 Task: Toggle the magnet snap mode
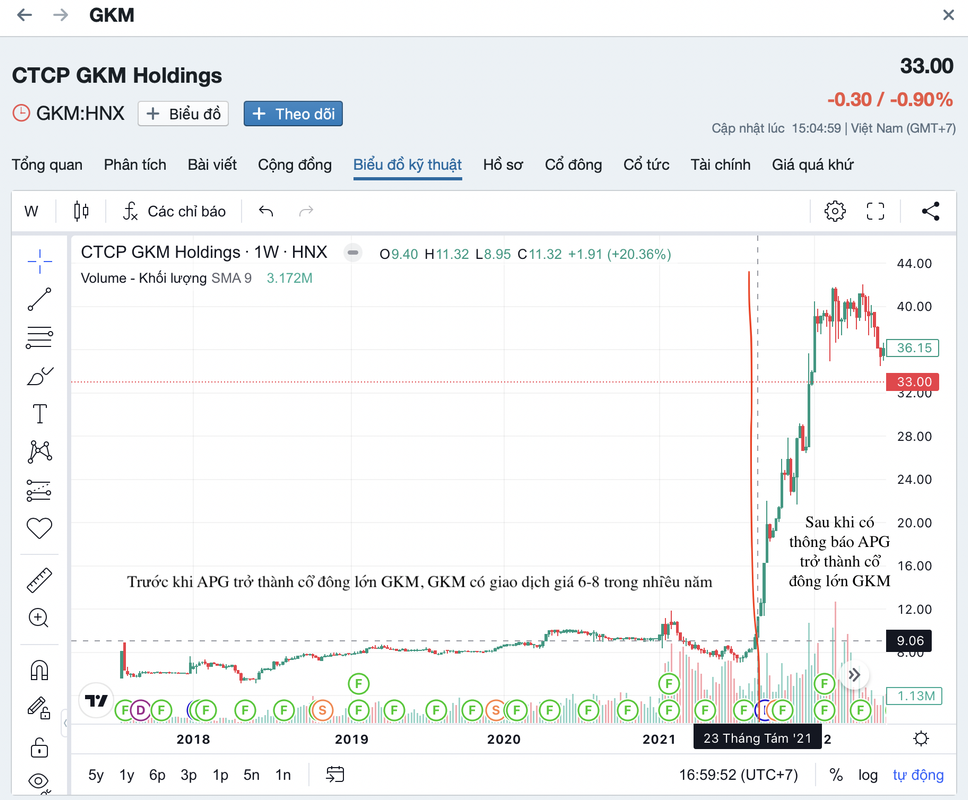[40, 670]
